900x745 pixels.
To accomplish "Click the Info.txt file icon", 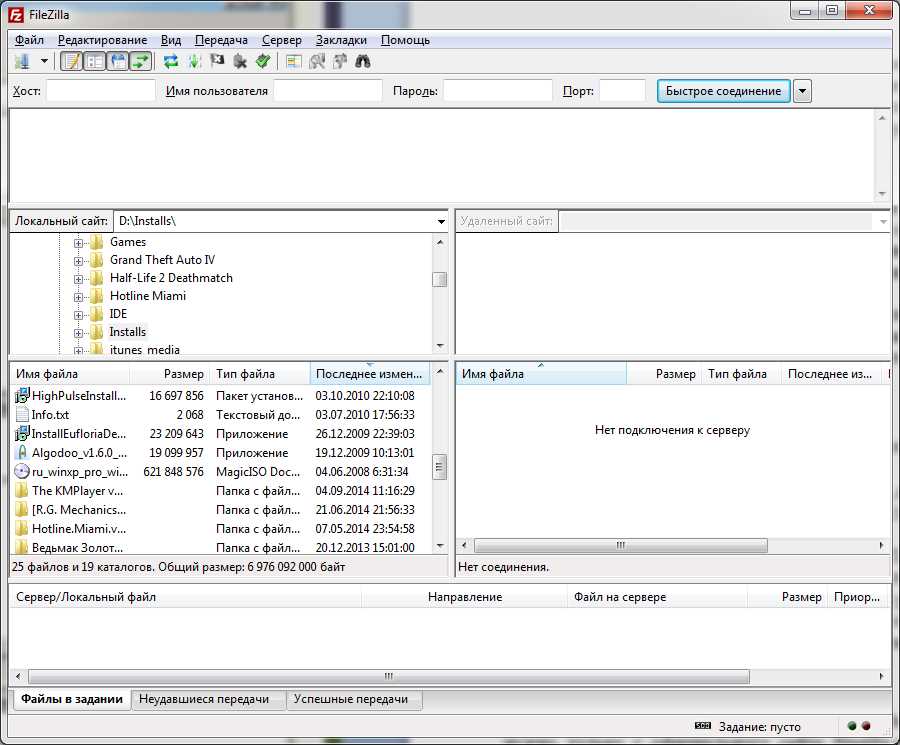I will [22, 414].
